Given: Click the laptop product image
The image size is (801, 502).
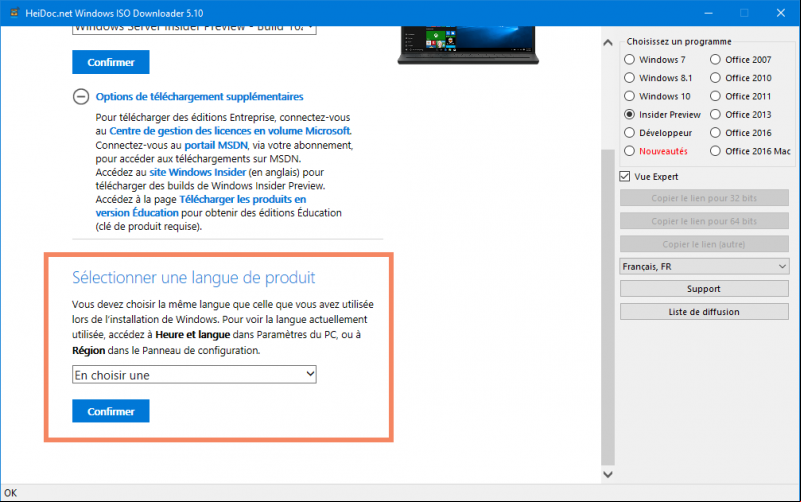Looking at the screenshot, I should tap(468, 45).
